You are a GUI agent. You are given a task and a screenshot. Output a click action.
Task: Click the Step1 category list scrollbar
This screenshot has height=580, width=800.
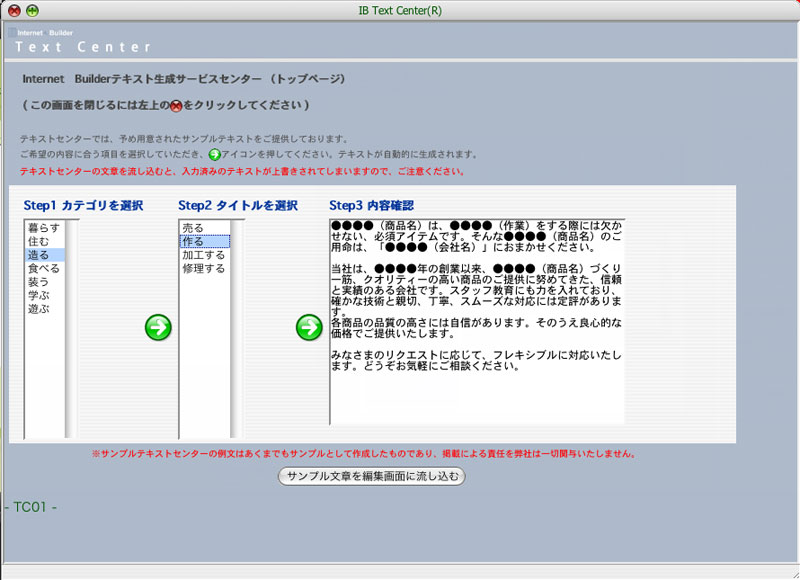[x=71, y=328]
